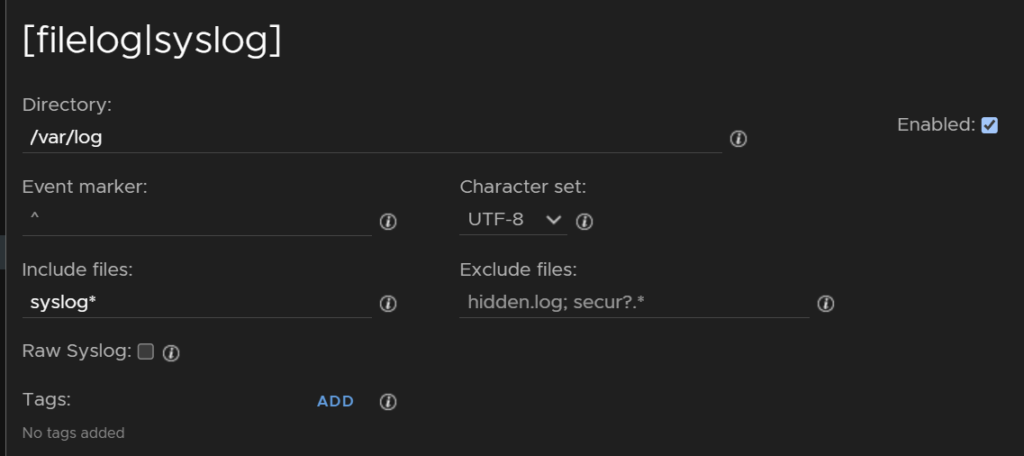The height and width of the screenshot is (456, 1024).
Task: Click into the Event marker input
Action: 197,221
